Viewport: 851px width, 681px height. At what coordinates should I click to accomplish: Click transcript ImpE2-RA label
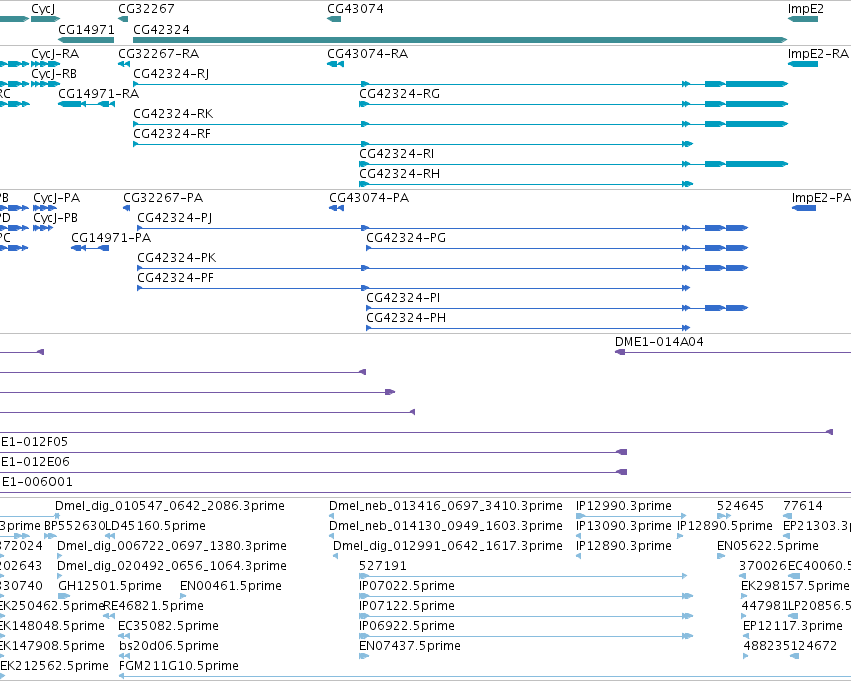coord(818,54)
